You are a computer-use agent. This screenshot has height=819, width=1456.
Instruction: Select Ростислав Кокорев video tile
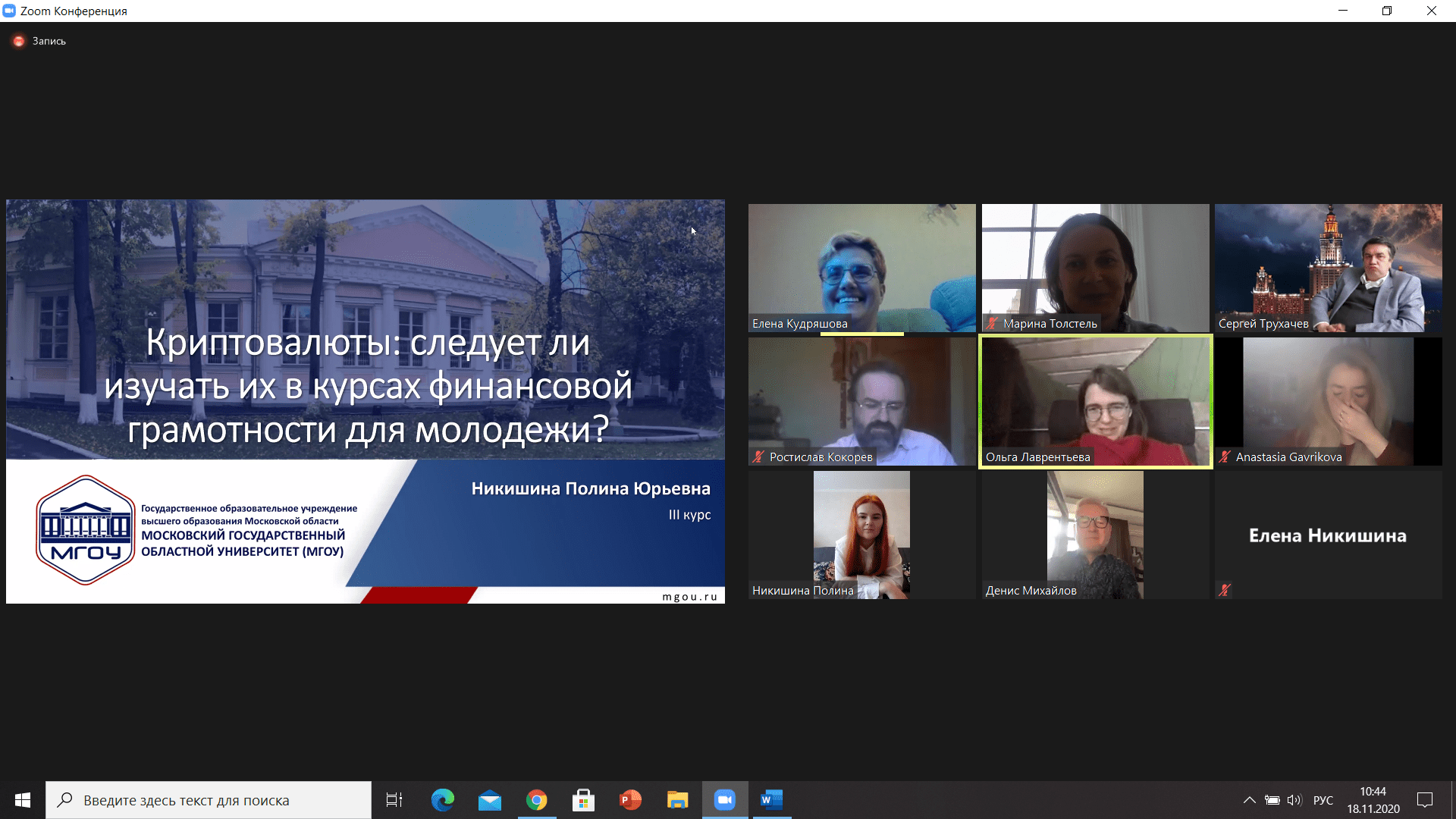pos(862,401)
